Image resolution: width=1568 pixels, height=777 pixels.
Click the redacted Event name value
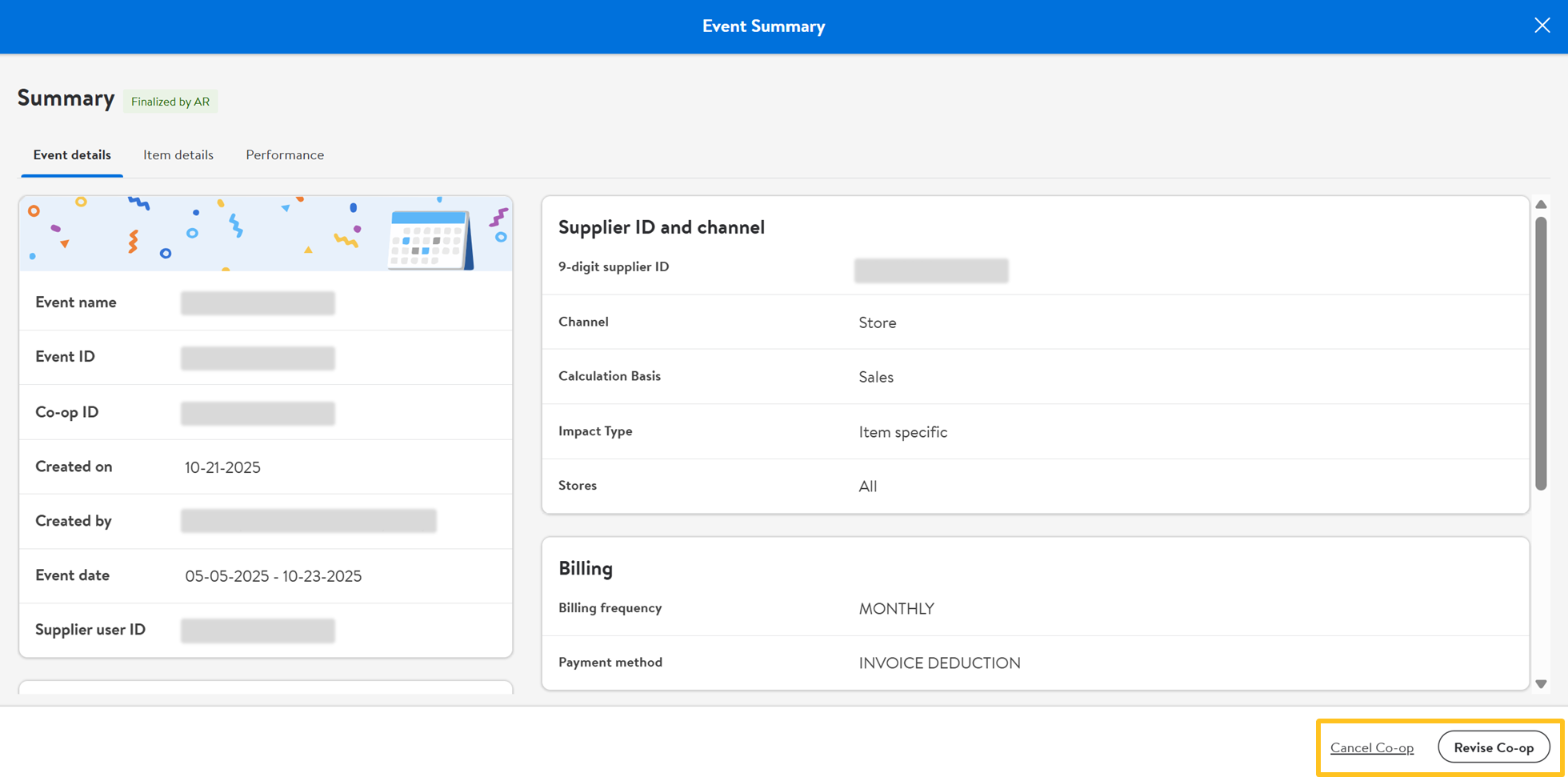[258, 303]
